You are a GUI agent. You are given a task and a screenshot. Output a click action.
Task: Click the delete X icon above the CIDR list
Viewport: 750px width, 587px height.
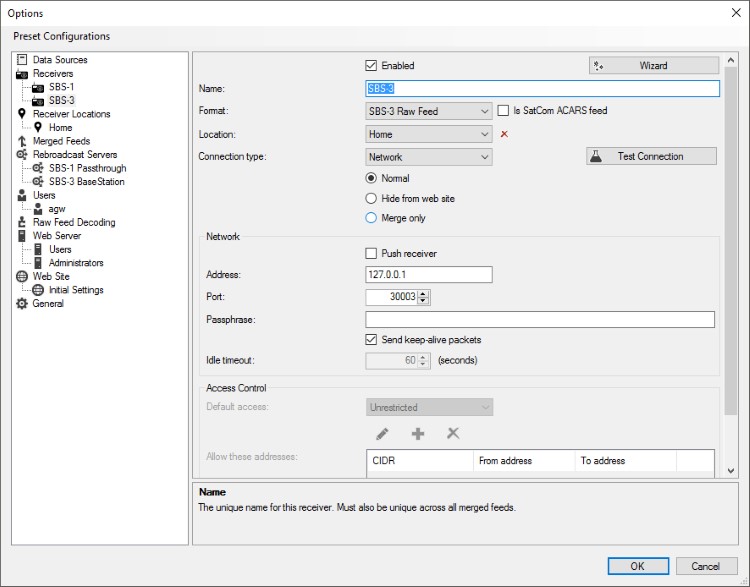(453, 433)
